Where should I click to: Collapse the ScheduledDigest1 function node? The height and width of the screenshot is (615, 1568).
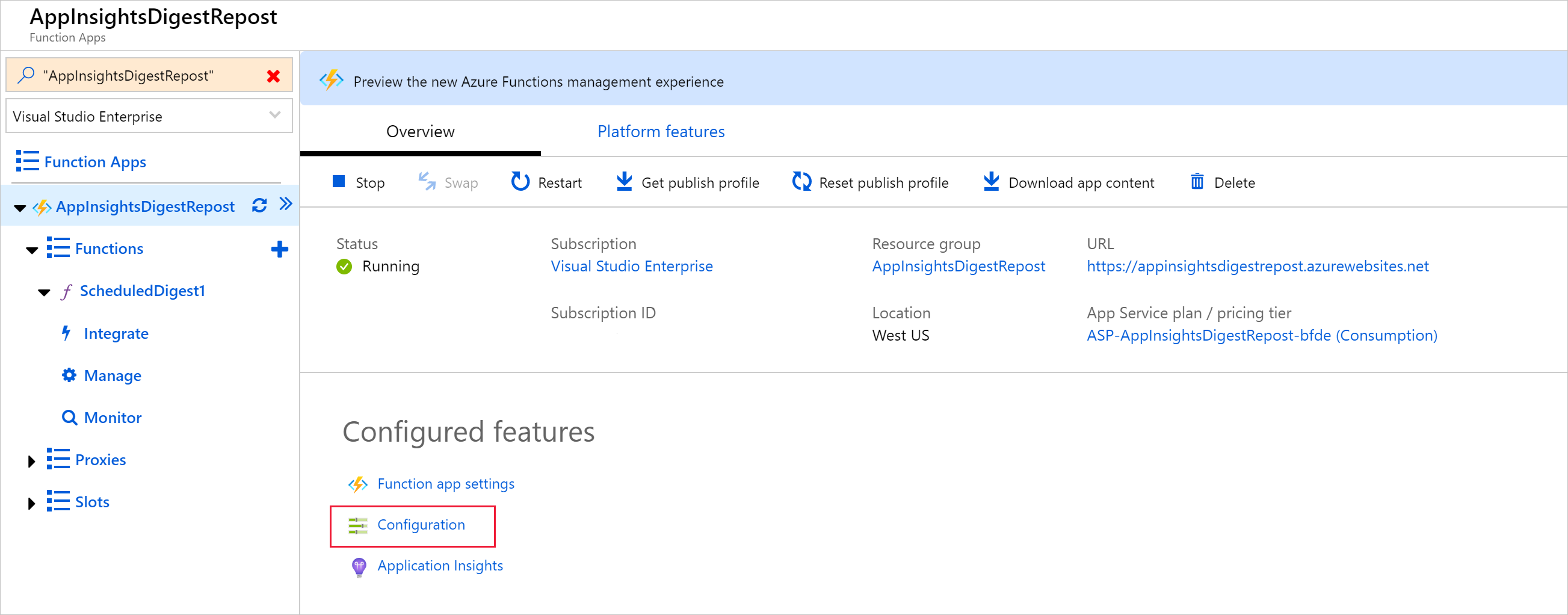click(x=45, y=292)
